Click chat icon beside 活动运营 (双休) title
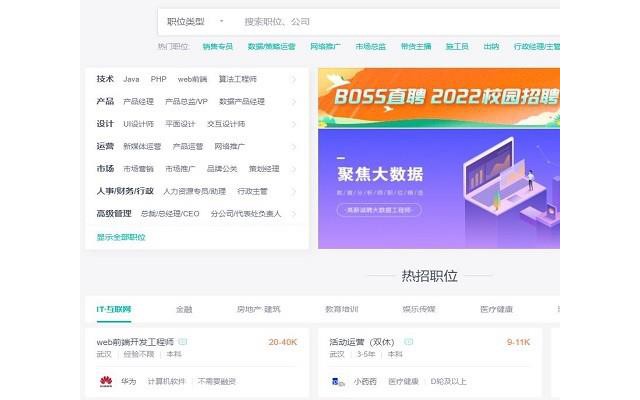640x400 pixels. (408, 342)
